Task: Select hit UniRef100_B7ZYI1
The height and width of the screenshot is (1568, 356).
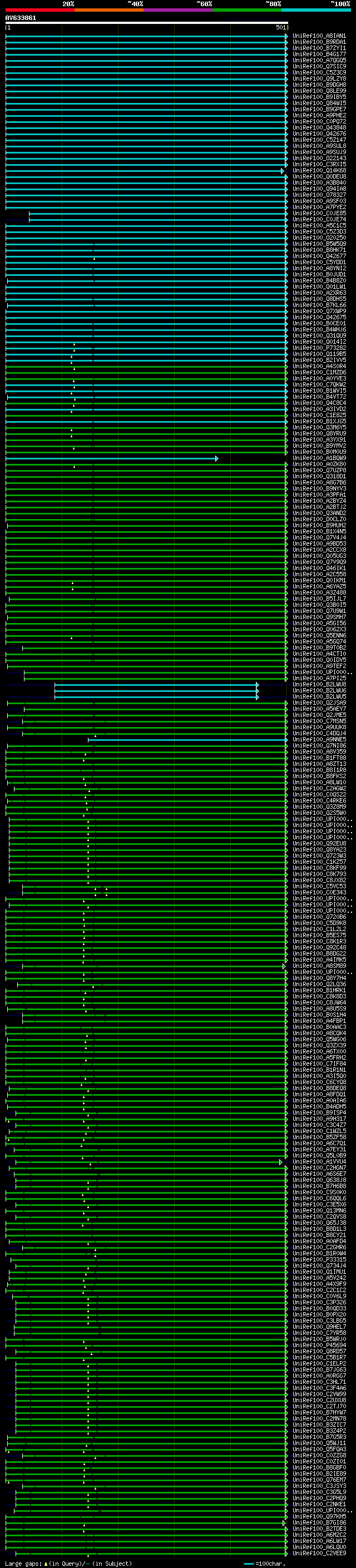Action: [x=319, y=48]
